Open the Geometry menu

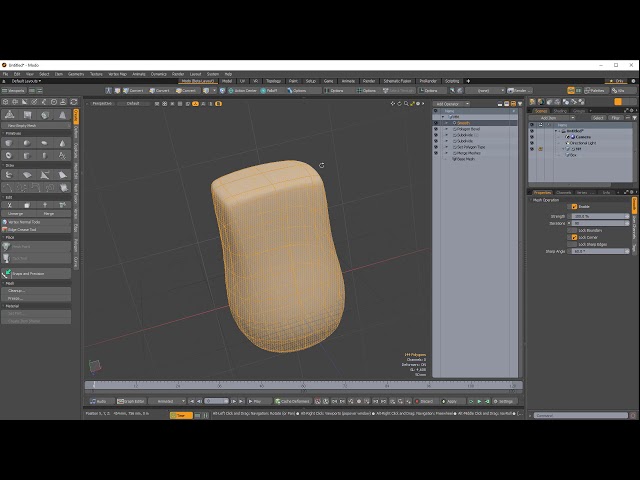click(76, 74)
